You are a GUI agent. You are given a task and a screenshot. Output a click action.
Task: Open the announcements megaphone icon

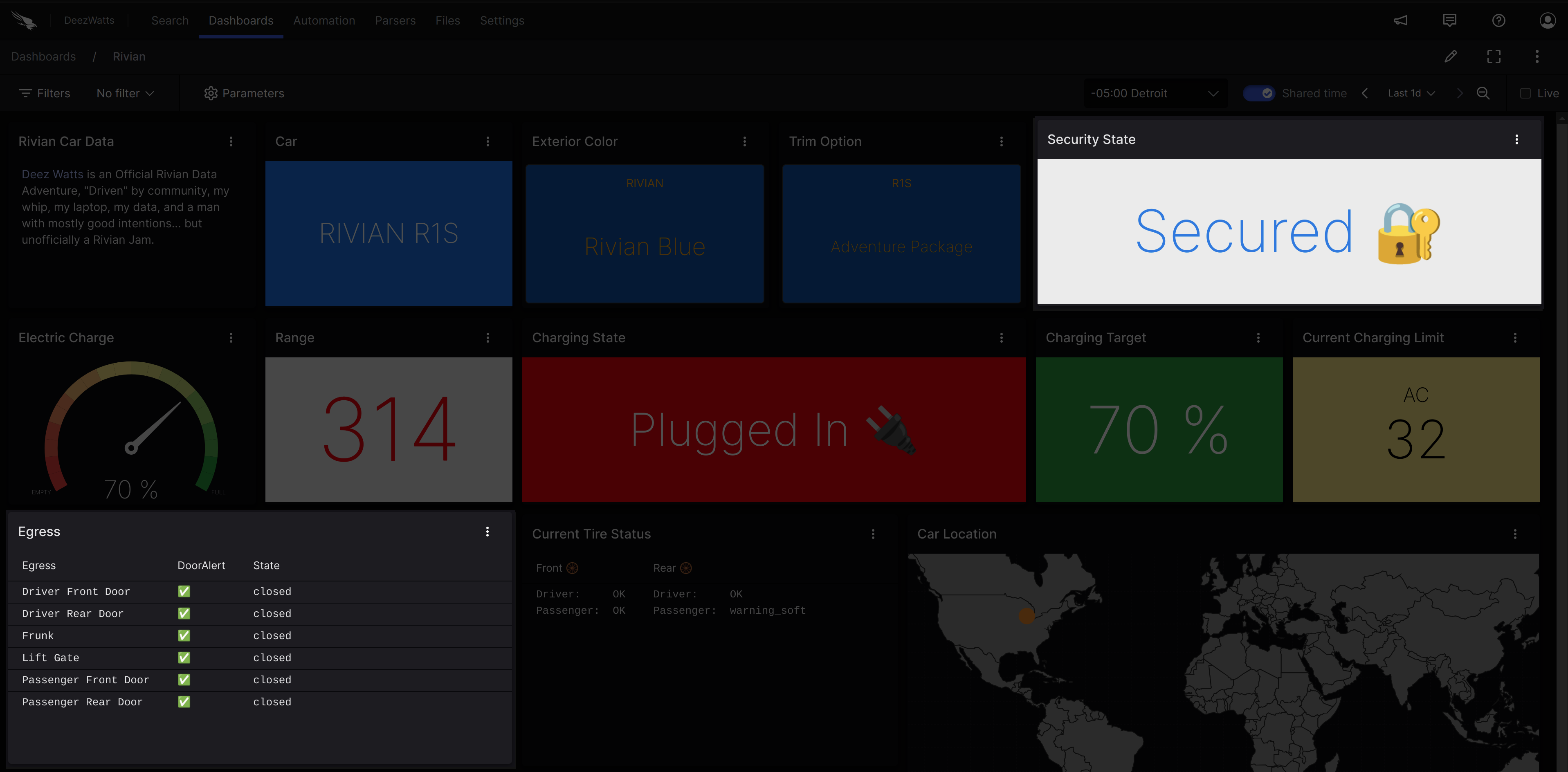point(1401,21)
